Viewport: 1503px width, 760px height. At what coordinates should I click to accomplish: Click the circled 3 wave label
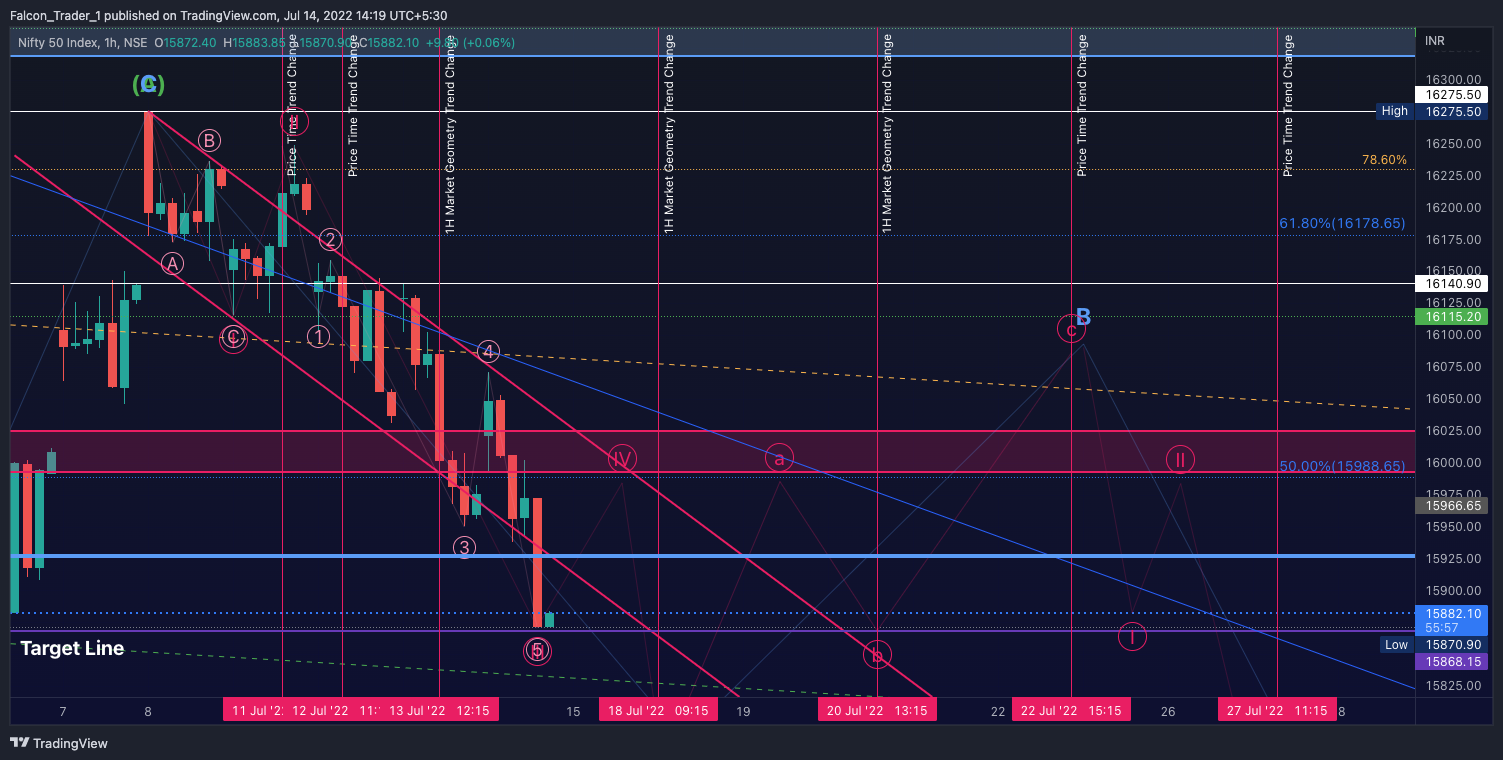point(464,547)
